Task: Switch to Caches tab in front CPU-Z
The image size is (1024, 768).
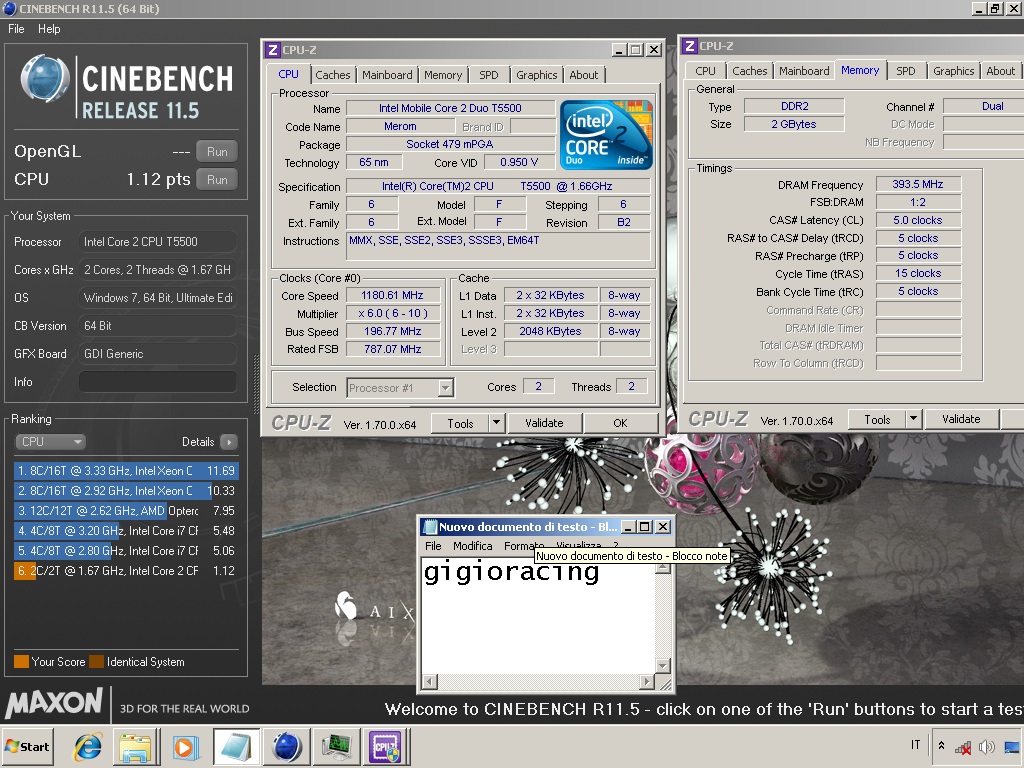Action: (x=332, y=75)
